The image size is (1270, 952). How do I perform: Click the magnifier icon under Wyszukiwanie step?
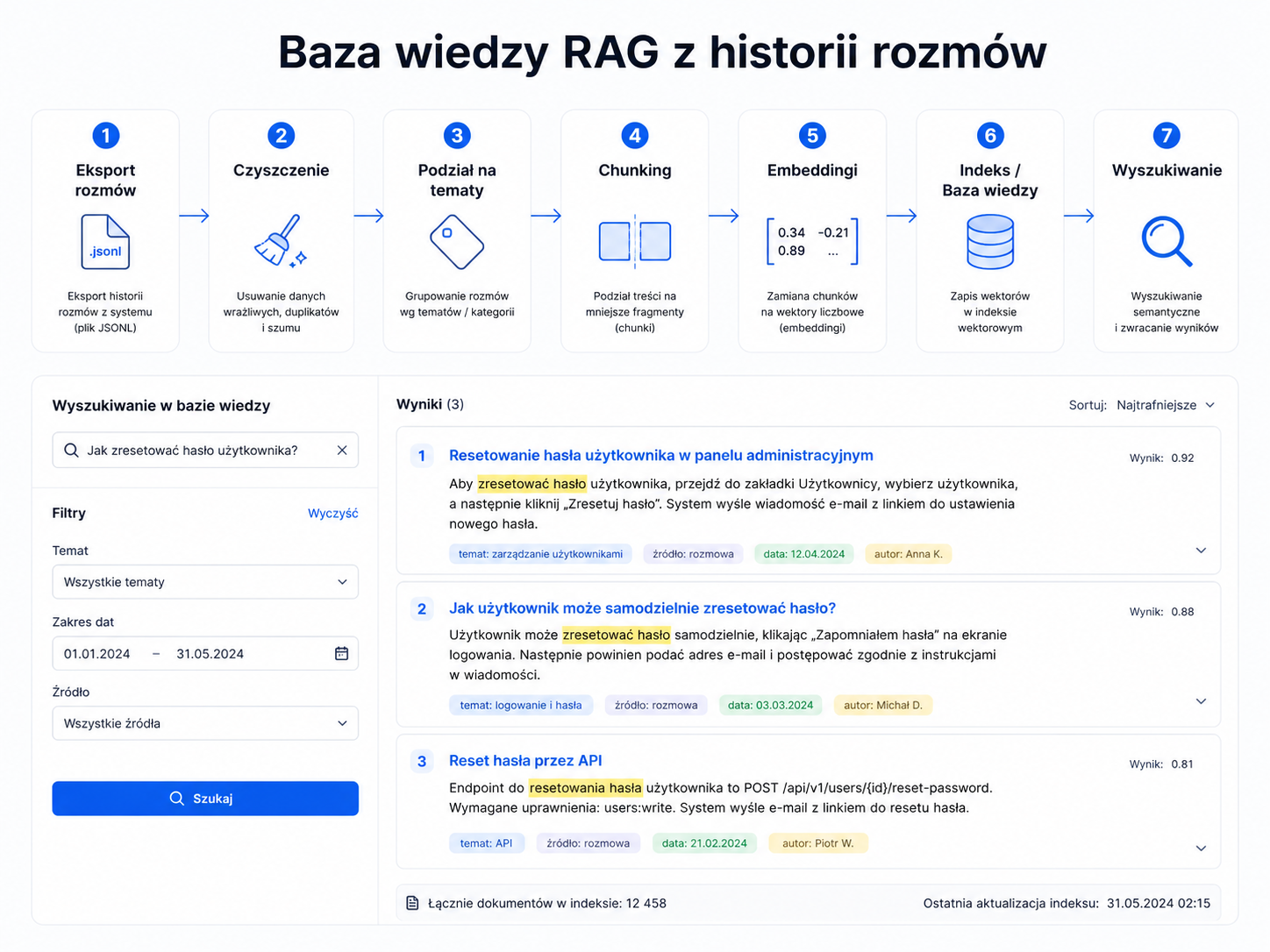tap(1167, 241)
